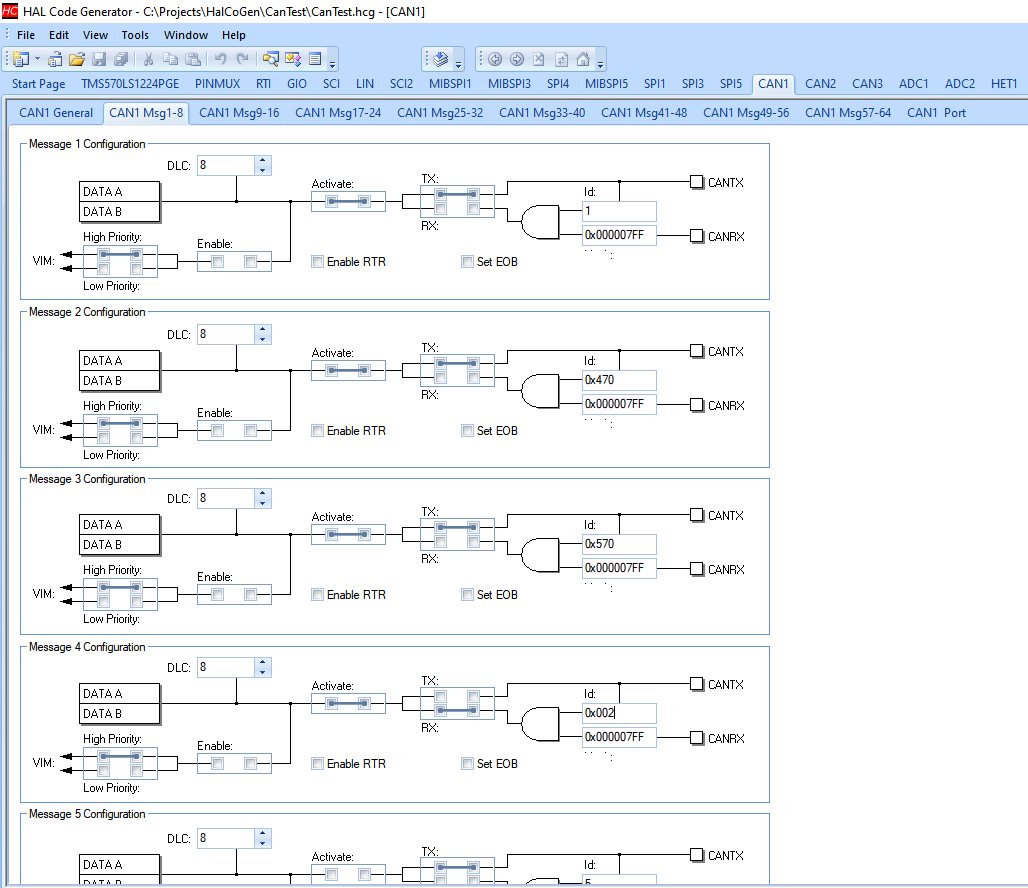Increase Message 4 DLC with up arrow
Image resolution: width=1028 pixels, height=888 pixels.
click(262, 663)
